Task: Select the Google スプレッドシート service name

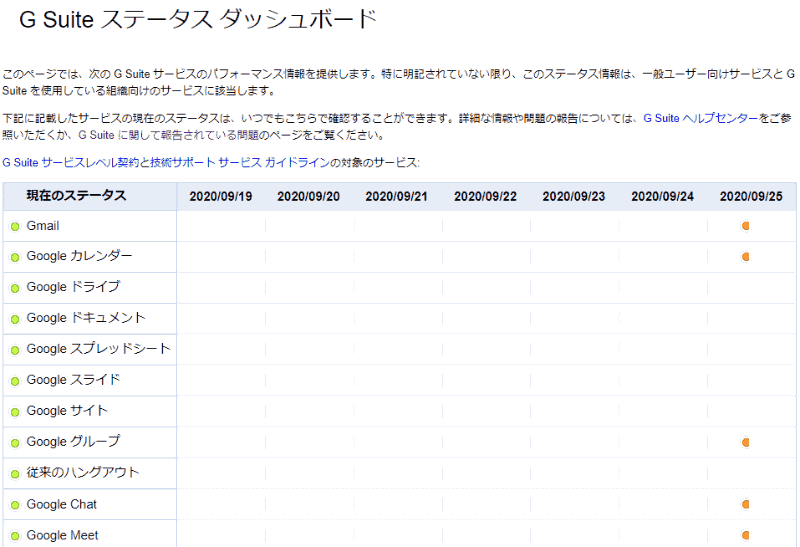Action: click(x=98, y=349)
